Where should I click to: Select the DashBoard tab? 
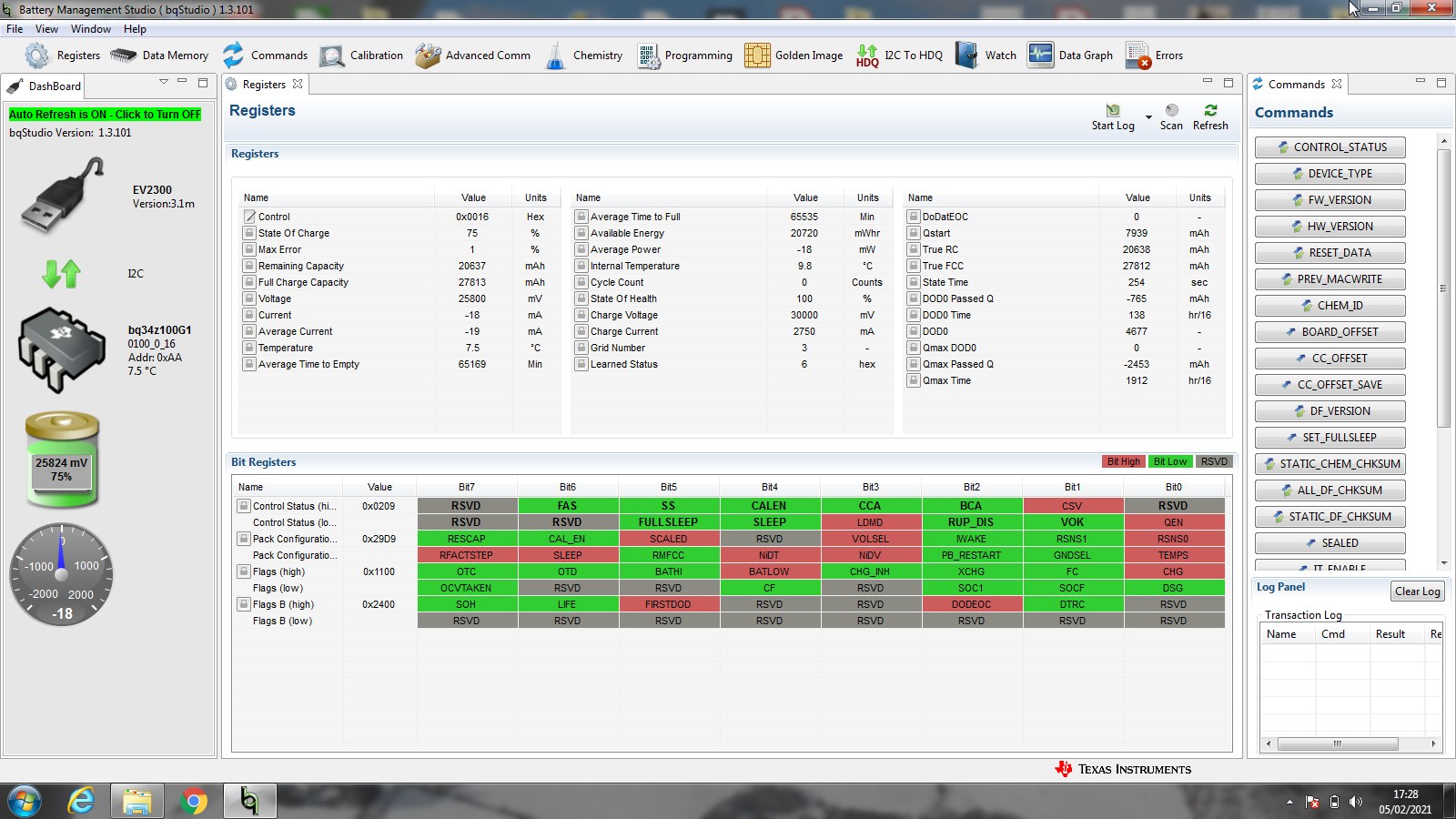point(44,86)
